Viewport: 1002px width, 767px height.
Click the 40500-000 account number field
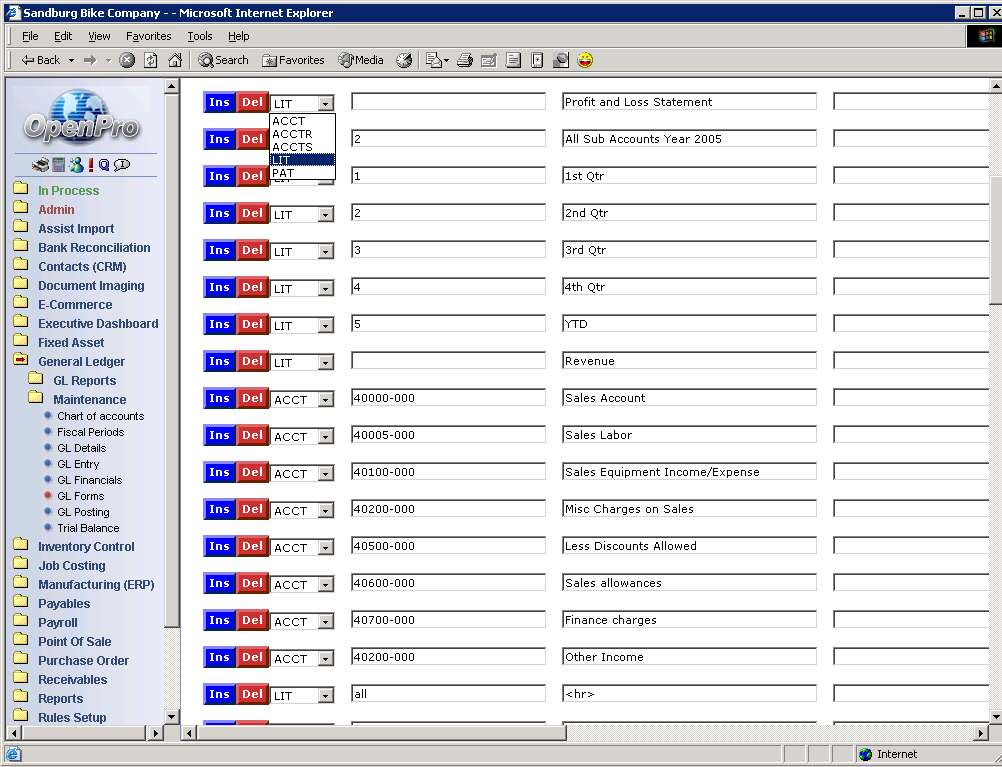coord(448,546)
